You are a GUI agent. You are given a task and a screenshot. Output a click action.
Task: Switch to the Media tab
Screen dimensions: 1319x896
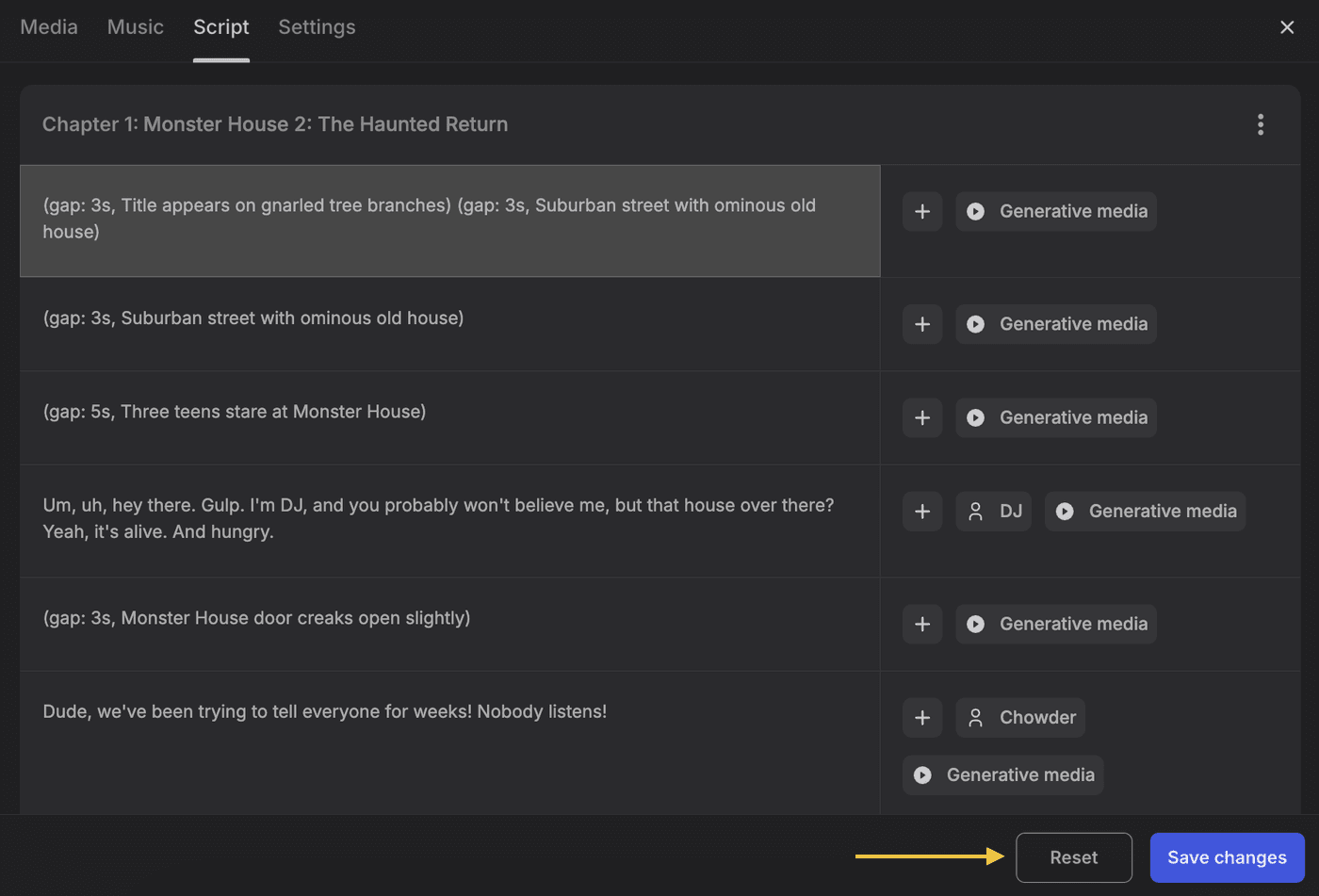coord(49,27)
